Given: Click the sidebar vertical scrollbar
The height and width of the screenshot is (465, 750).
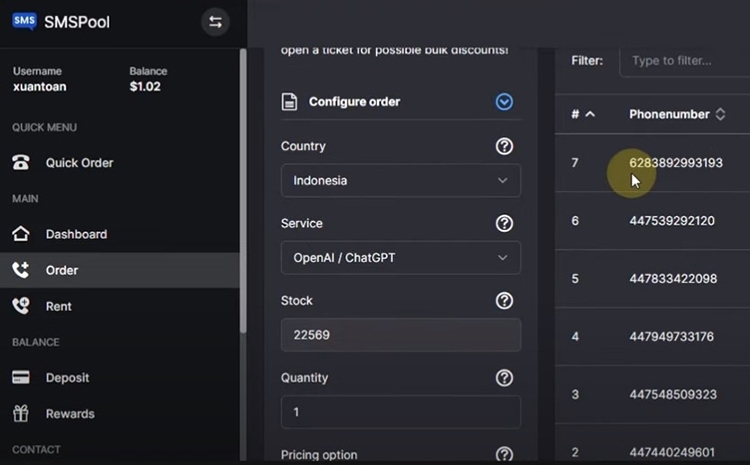Looking at the screenshot, I should (243, 200).
